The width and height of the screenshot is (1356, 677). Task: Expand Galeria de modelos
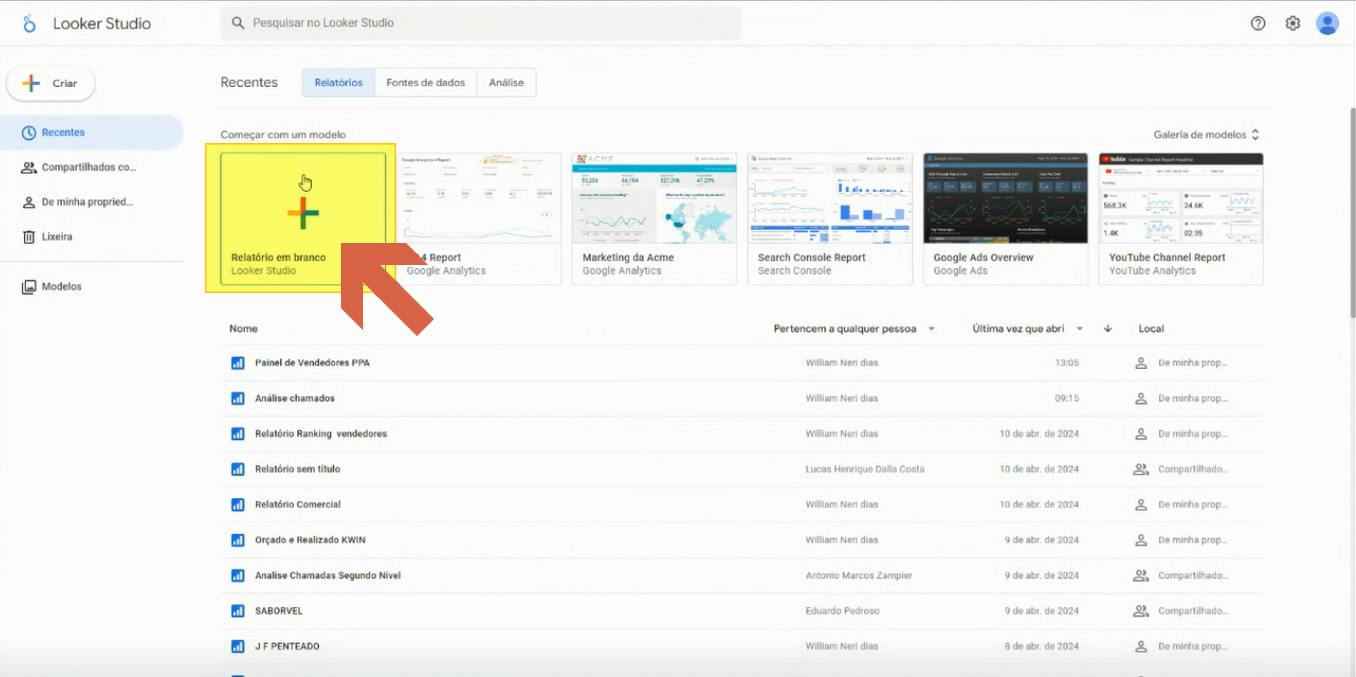(x=1206, y=135)
